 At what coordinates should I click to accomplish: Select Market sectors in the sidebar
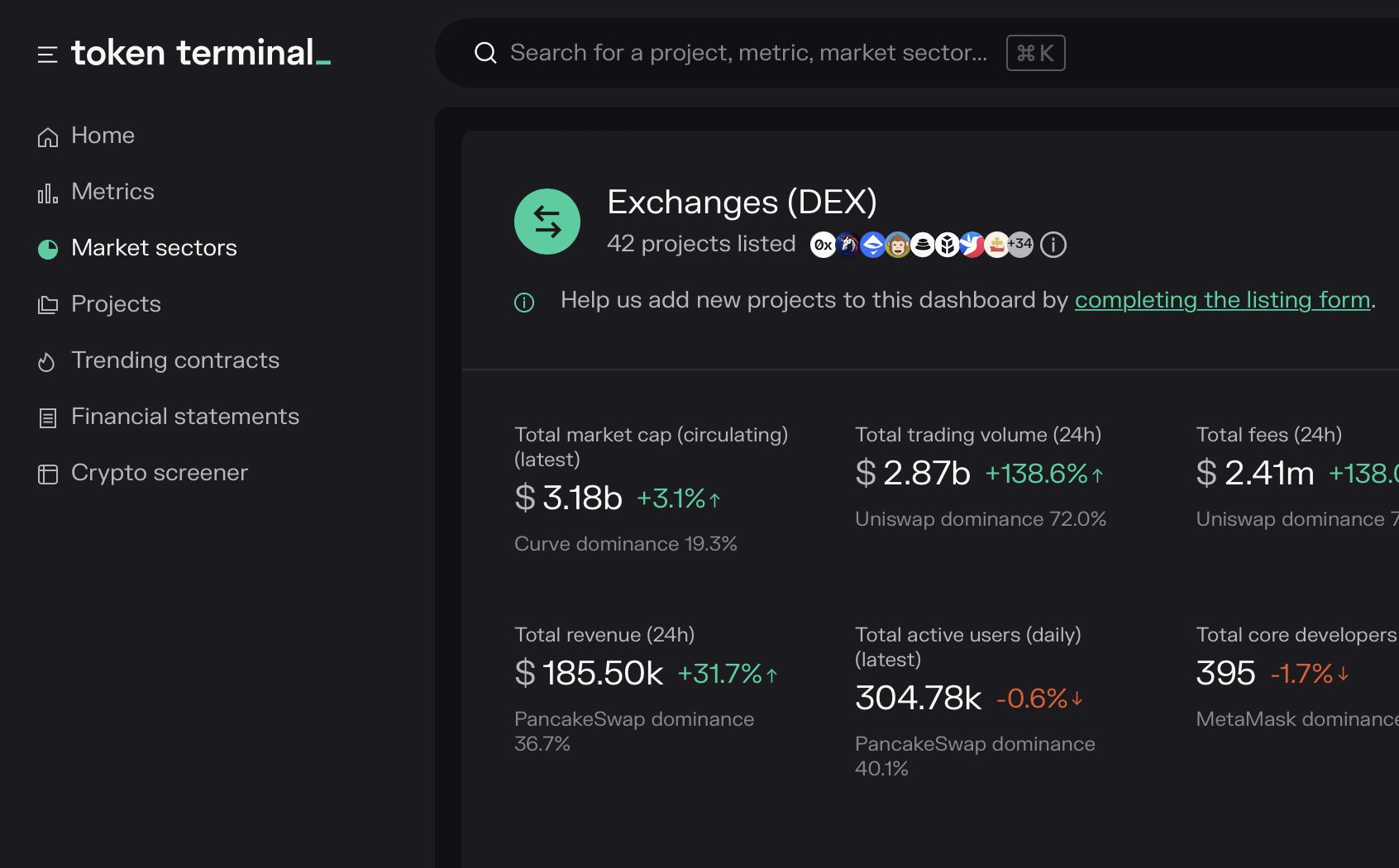coord(154,248)
